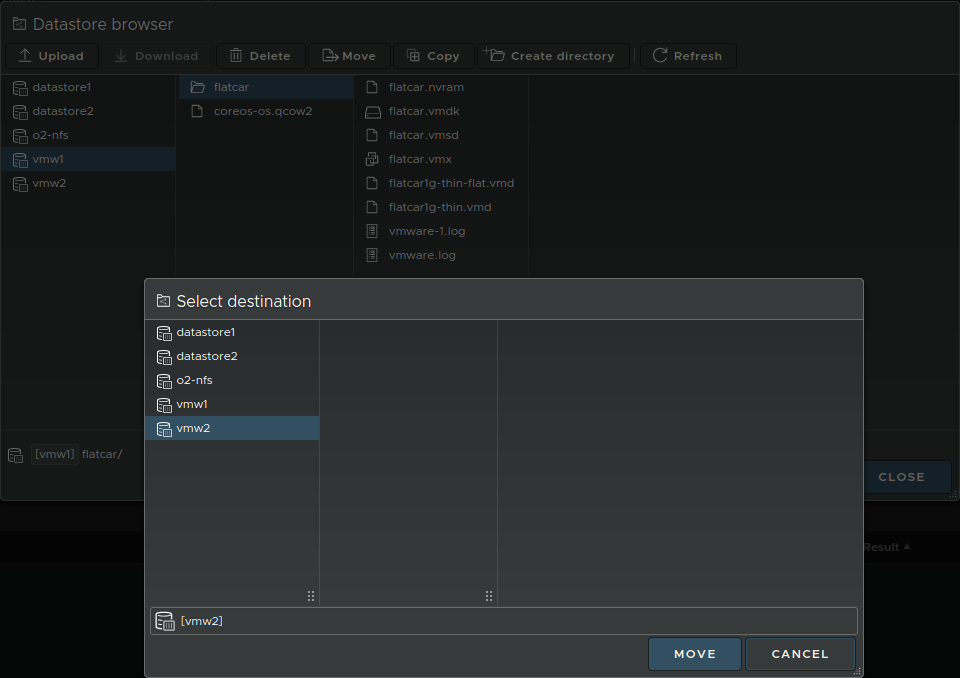Select vmw2 in Datastore browser list
960x678 pixels.
[x=88, y=183]
